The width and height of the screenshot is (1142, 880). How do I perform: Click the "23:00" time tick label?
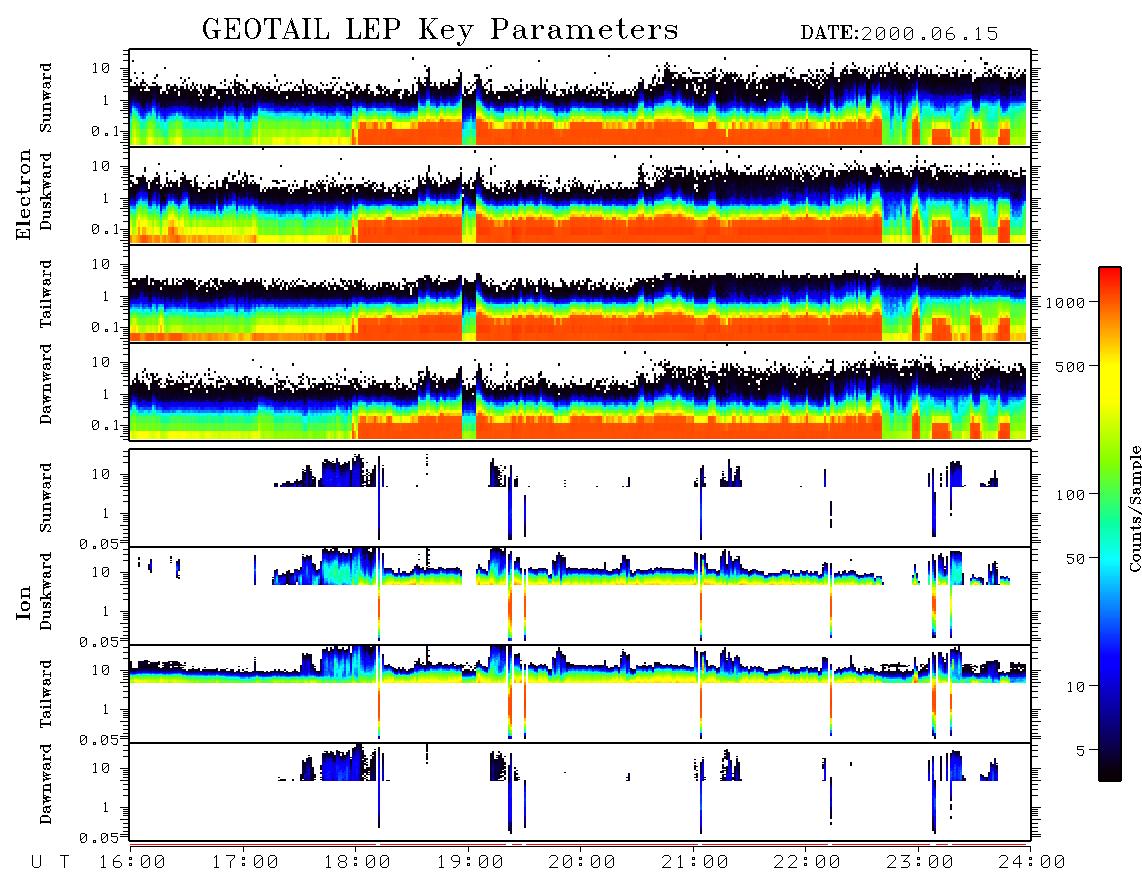coord(919,862)
